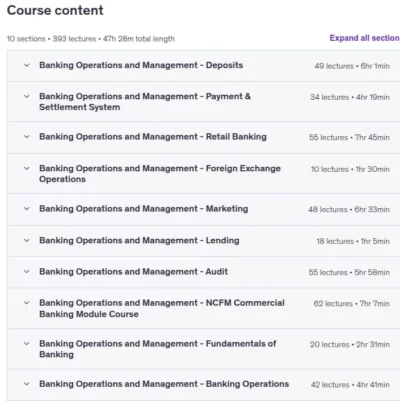
Task: Expand the Lending section chevron
Action: point(27,240)
